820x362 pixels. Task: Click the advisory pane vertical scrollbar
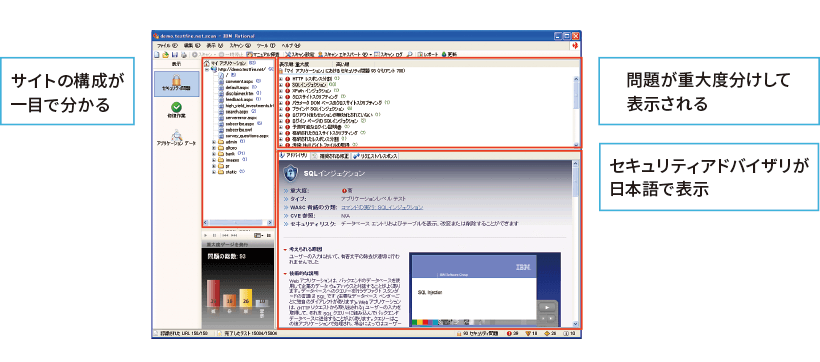click(576, 243)
